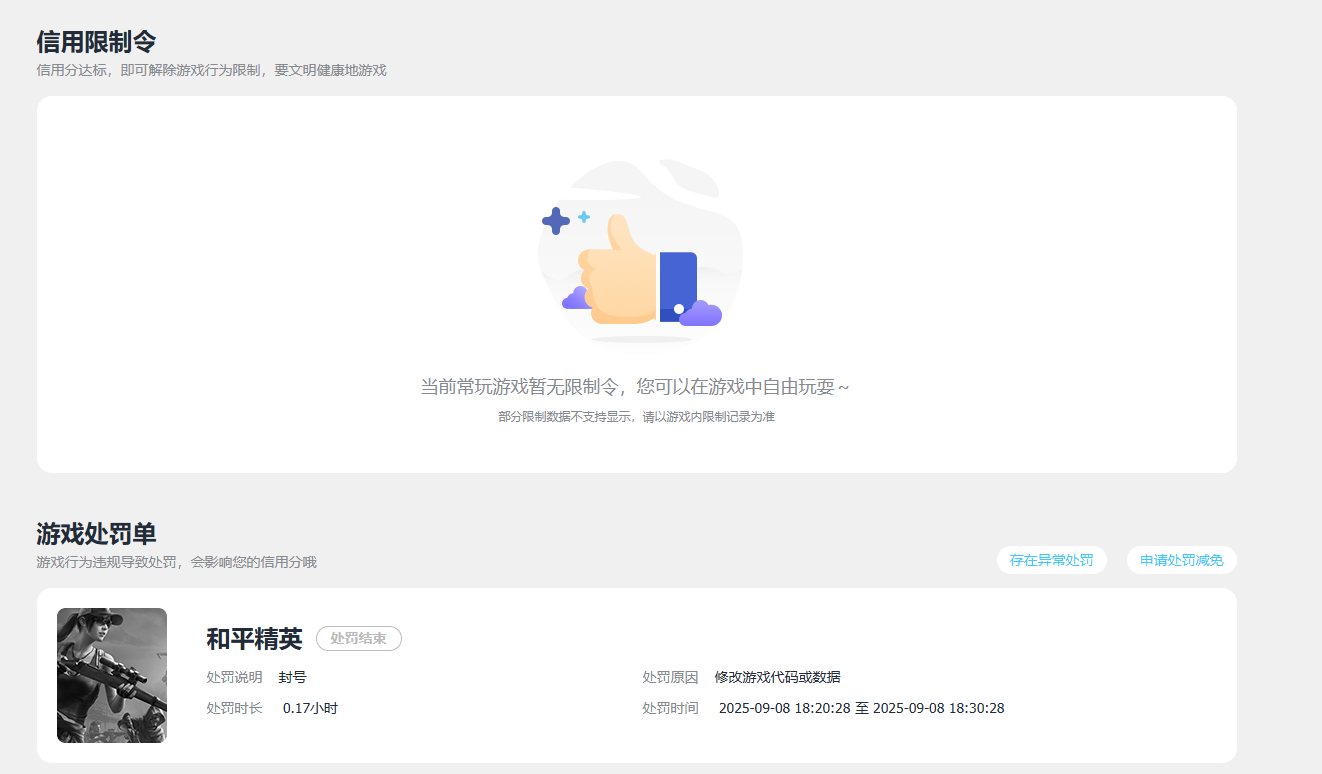Click the 申请处罚减免 button
Viewport: 1322px width, 774px height.
pyautogui.click(x=1181, y=560)
